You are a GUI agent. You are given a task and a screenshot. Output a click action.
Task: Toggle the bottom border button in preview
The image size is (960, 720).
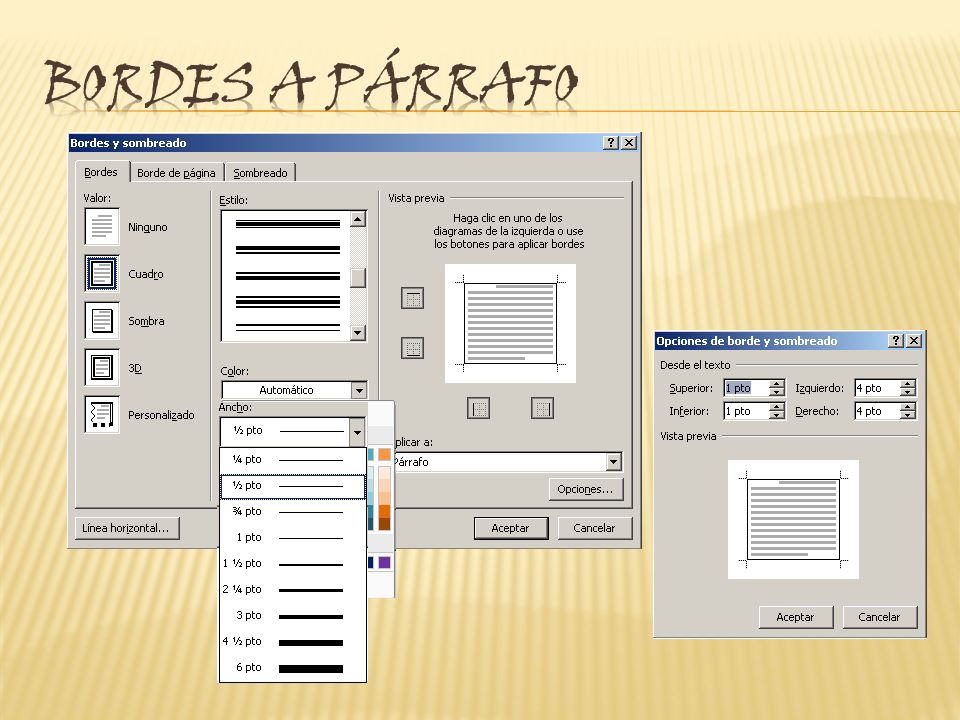coord(412,348)
